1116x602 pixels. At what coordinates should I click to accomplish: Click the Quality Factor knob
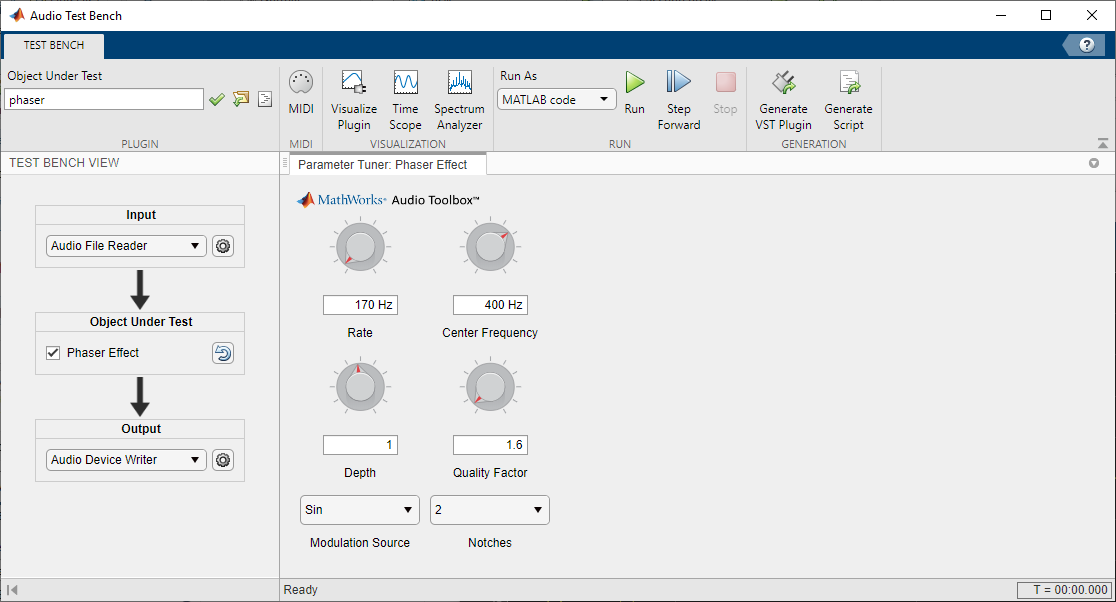[490, 387]
